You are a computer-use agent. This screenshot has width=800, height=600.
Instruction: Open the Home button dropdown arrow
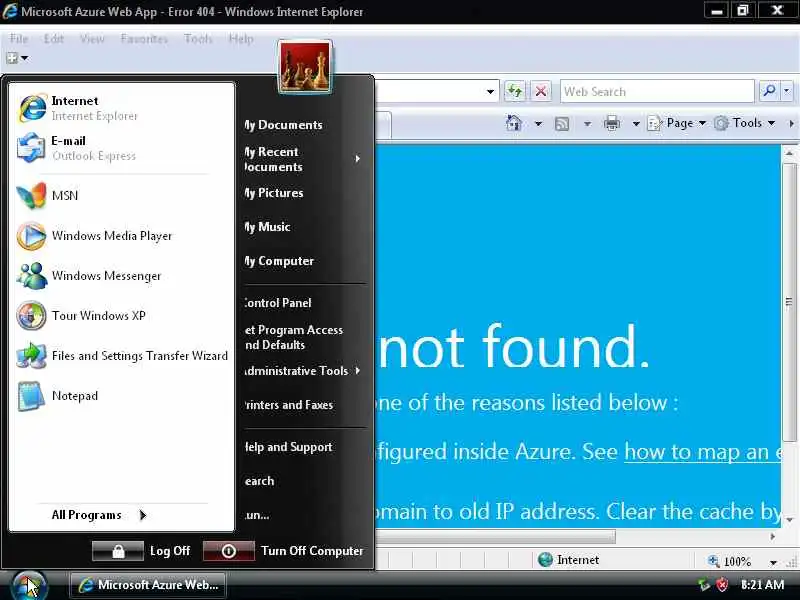[538, 123]
